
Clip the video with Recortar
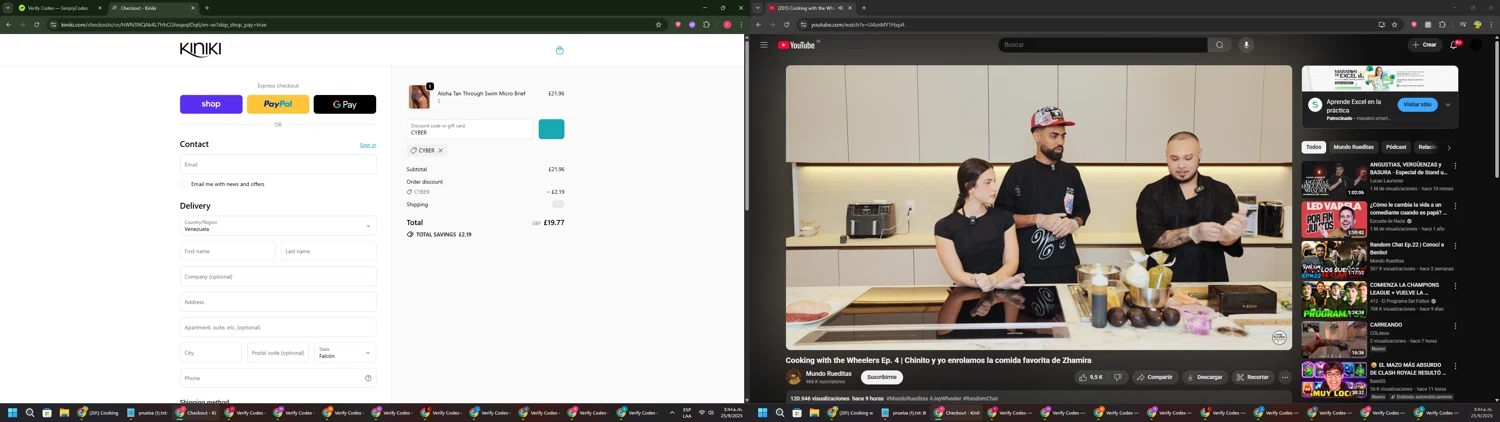coord(1252,377)
